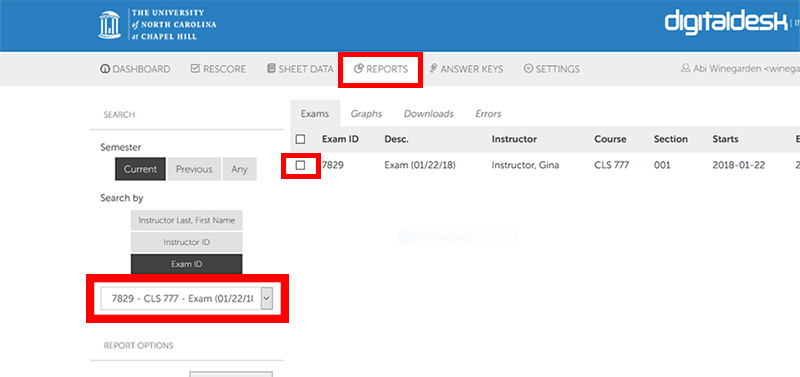Open the exam dropdown showing 7829 - CLS 777

pos(187,298)
